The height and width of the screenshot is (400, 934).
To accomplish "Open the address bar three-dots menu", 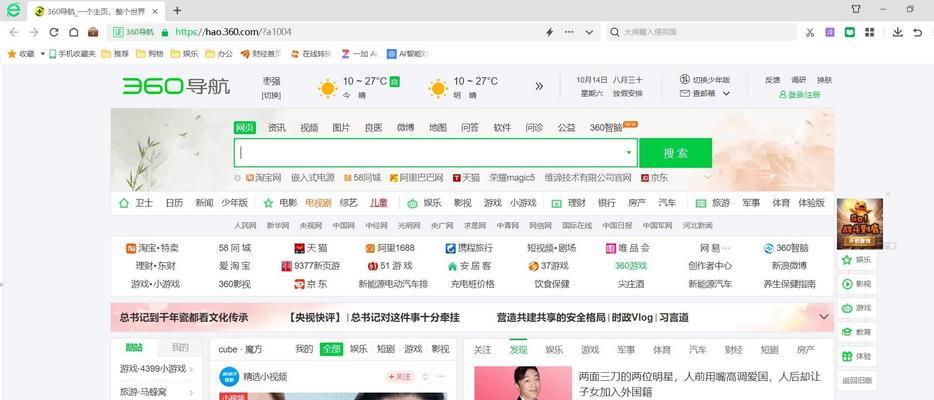I will (569, 32).
